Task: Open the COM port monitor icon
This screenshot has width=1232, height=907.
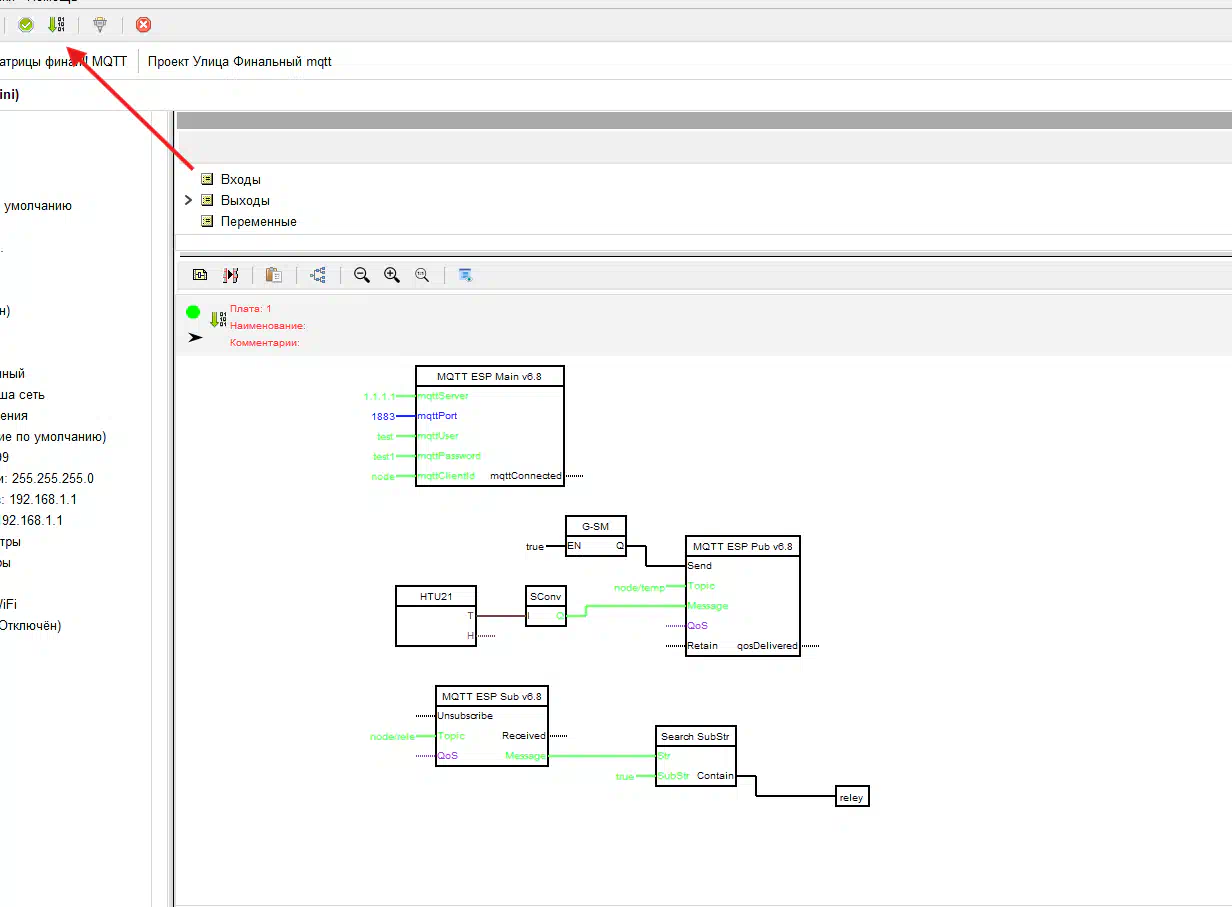Action: click(99, 24)
